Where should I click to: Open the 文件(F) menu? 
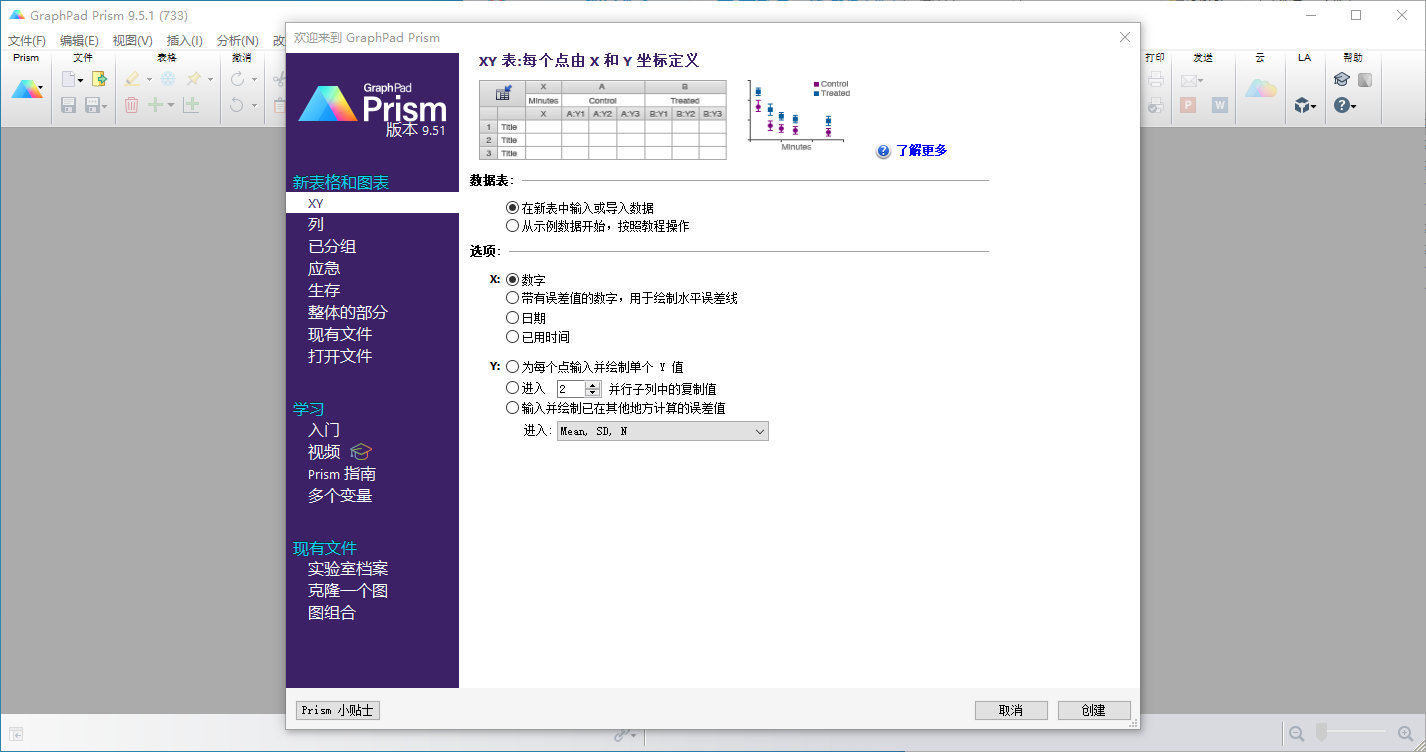27,41
